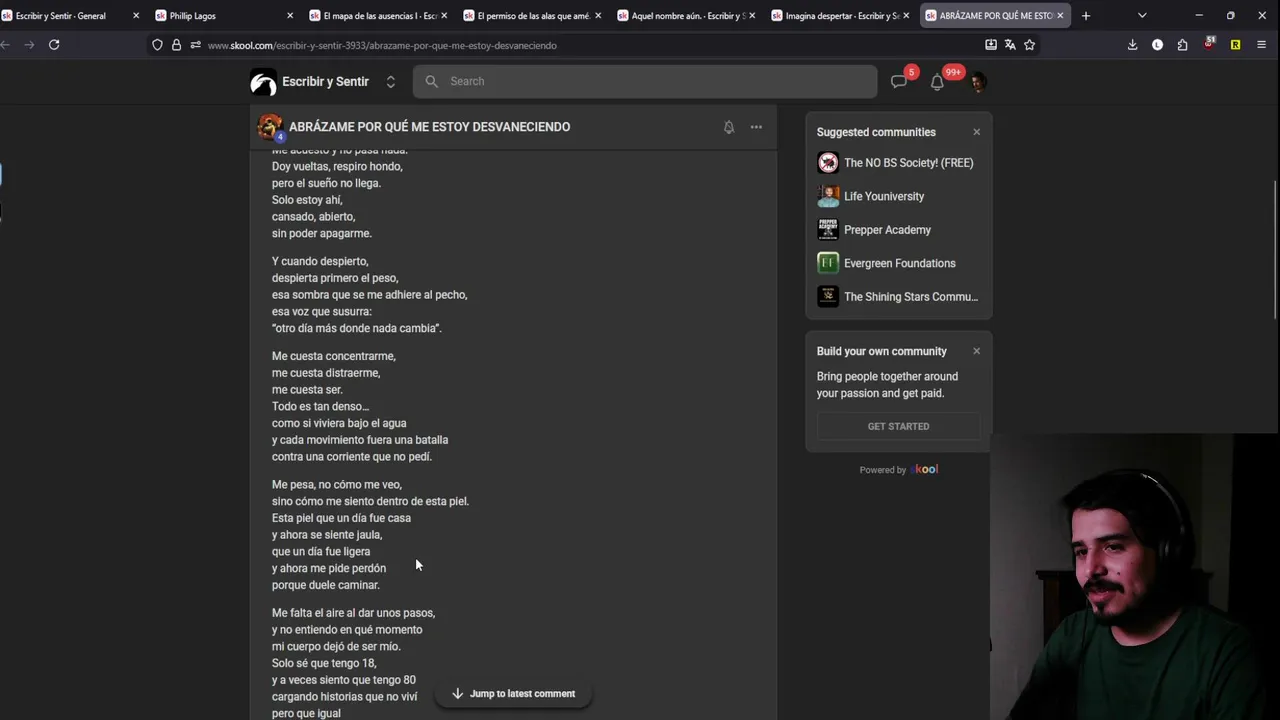
Task: Open the Life Youniversity community
Action: pyautogui.click(x=884, y=196)
